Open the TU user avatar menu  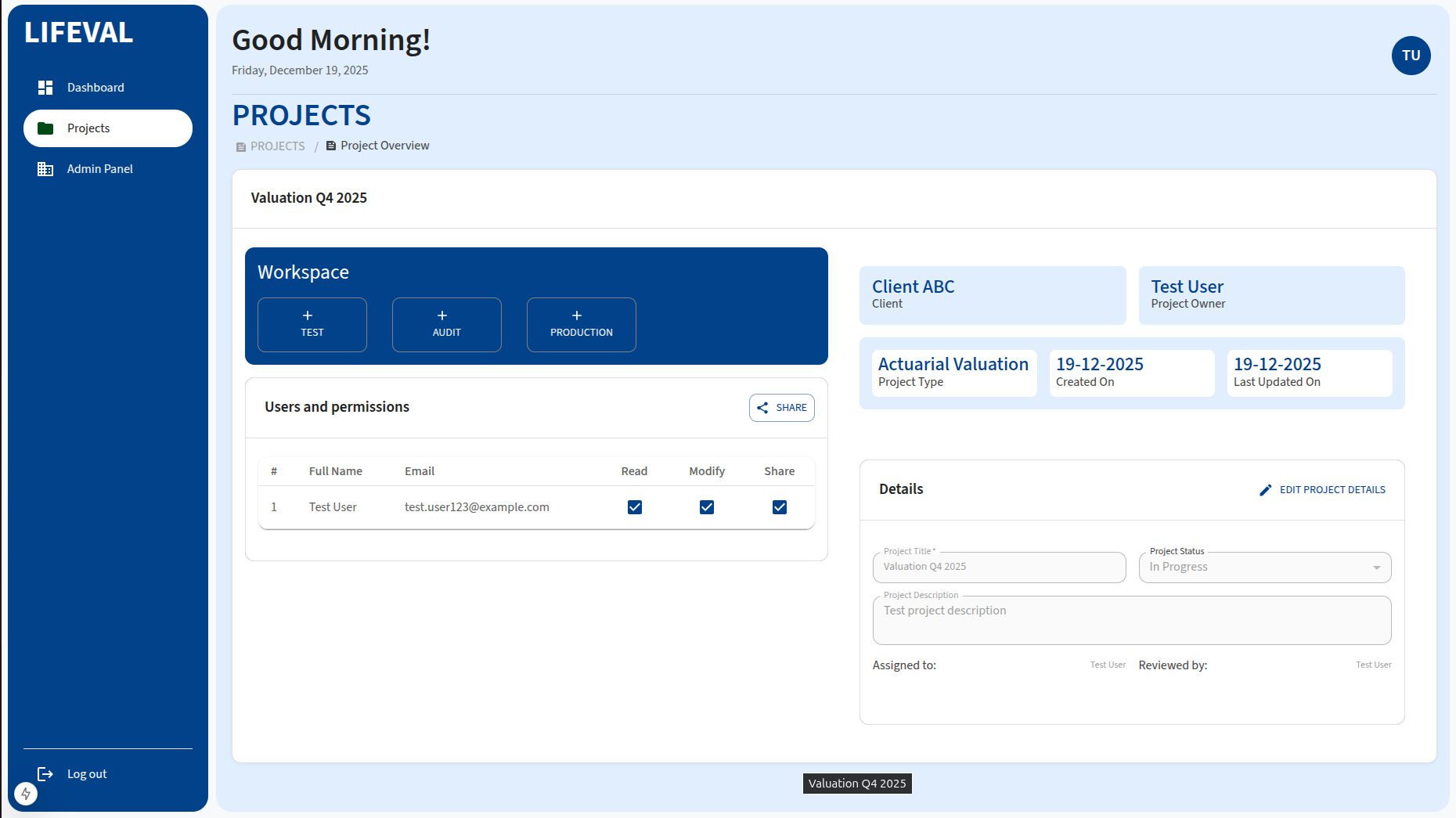click(x=1411, y=56)
